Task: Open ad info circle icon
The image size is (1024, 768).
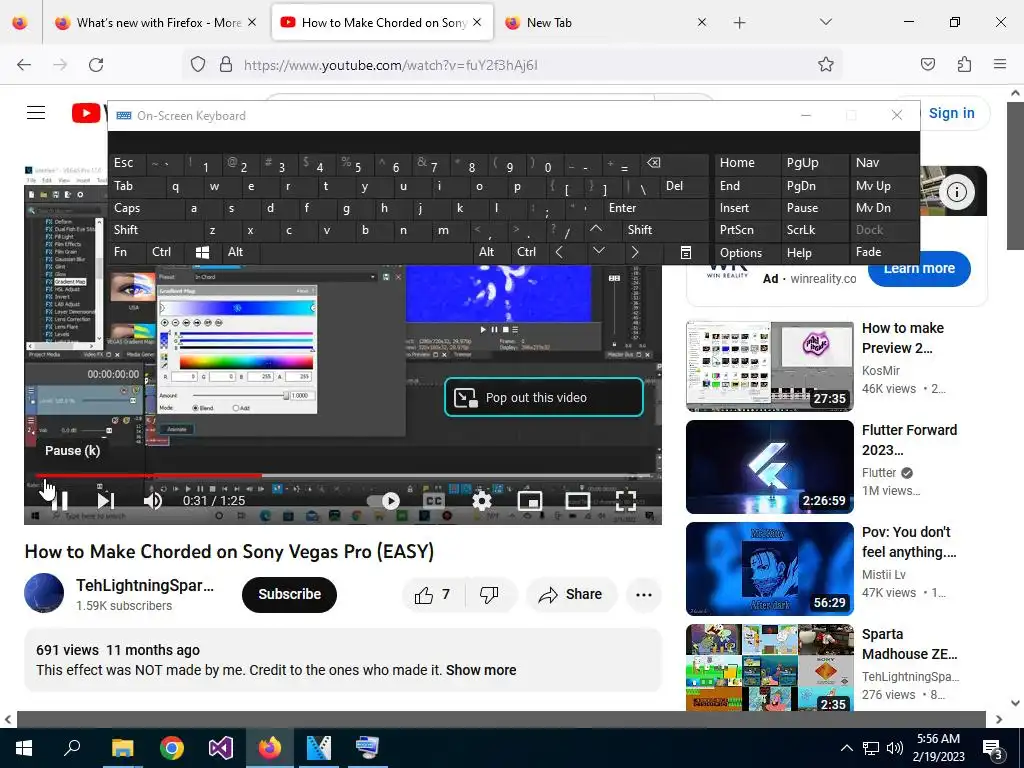Action: pos(957,192)
